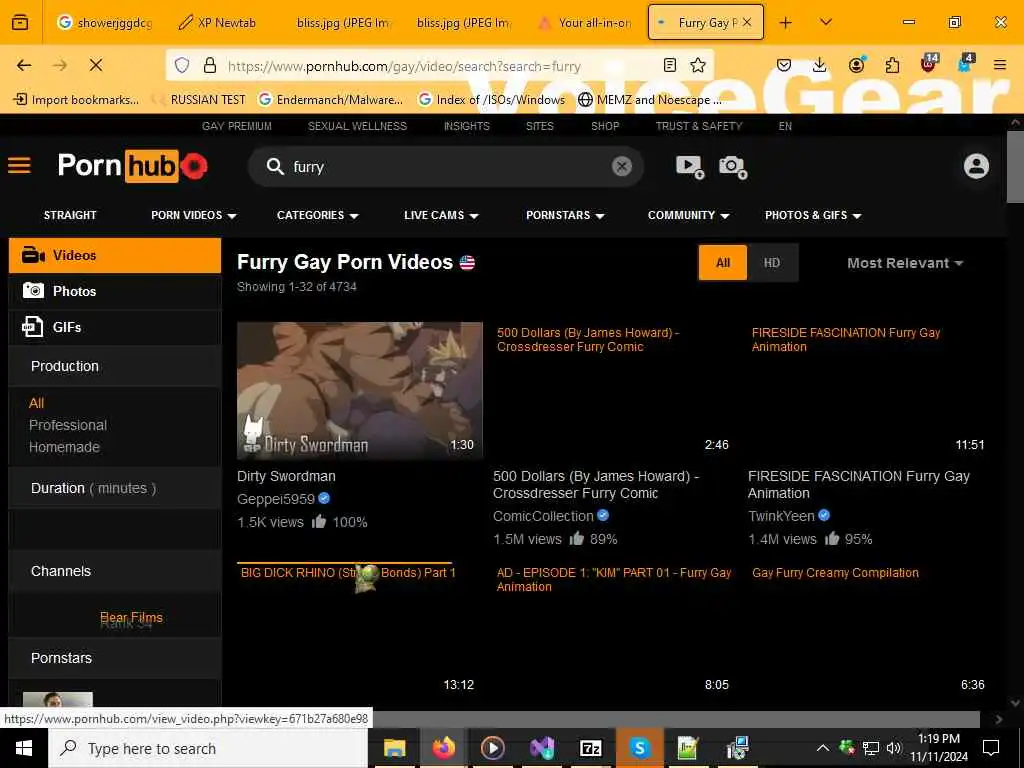Stop loading the page with the X button
This screenshot has width=1024, height=768.
(x=95, y=65)
